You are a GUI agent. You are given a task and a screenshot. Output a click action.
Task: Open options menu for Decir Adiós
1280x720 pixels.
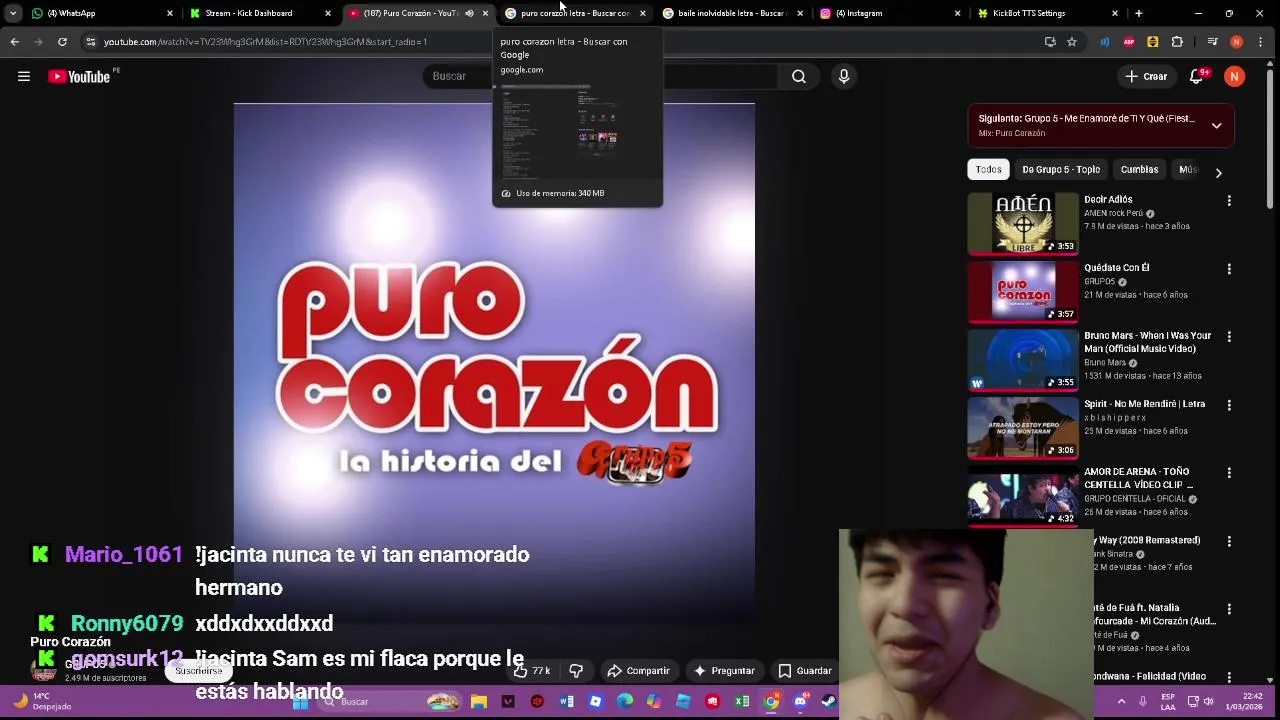click(x=1229, y=201)
